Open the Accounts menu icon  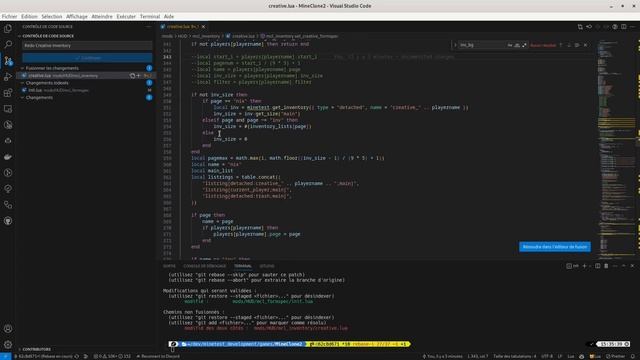(x=8, y=329)
